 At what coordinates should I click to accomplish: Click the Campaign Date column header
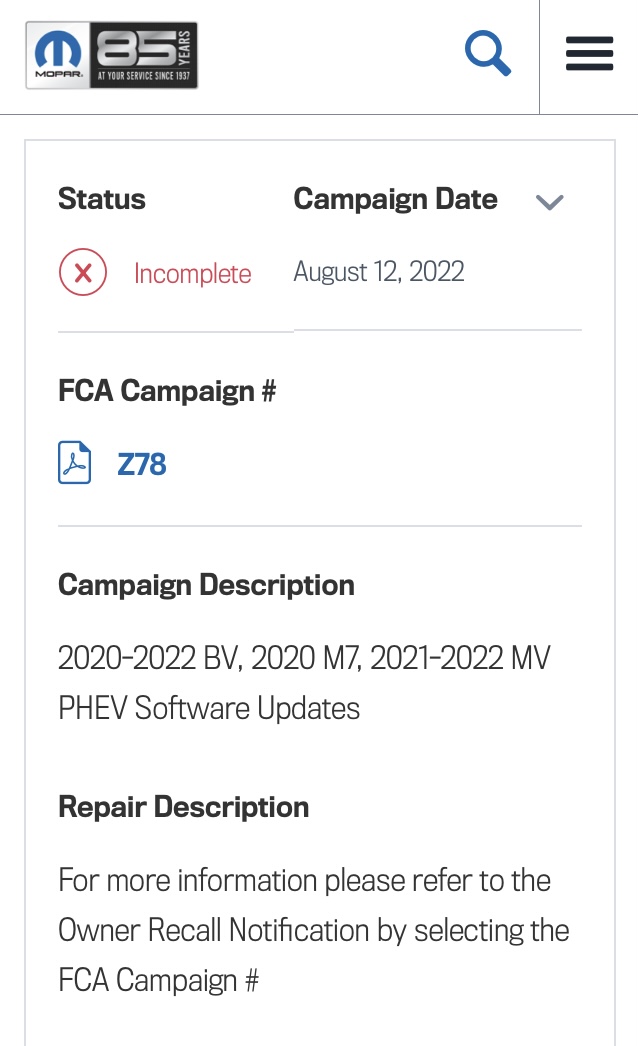click(x=395, y=199)
